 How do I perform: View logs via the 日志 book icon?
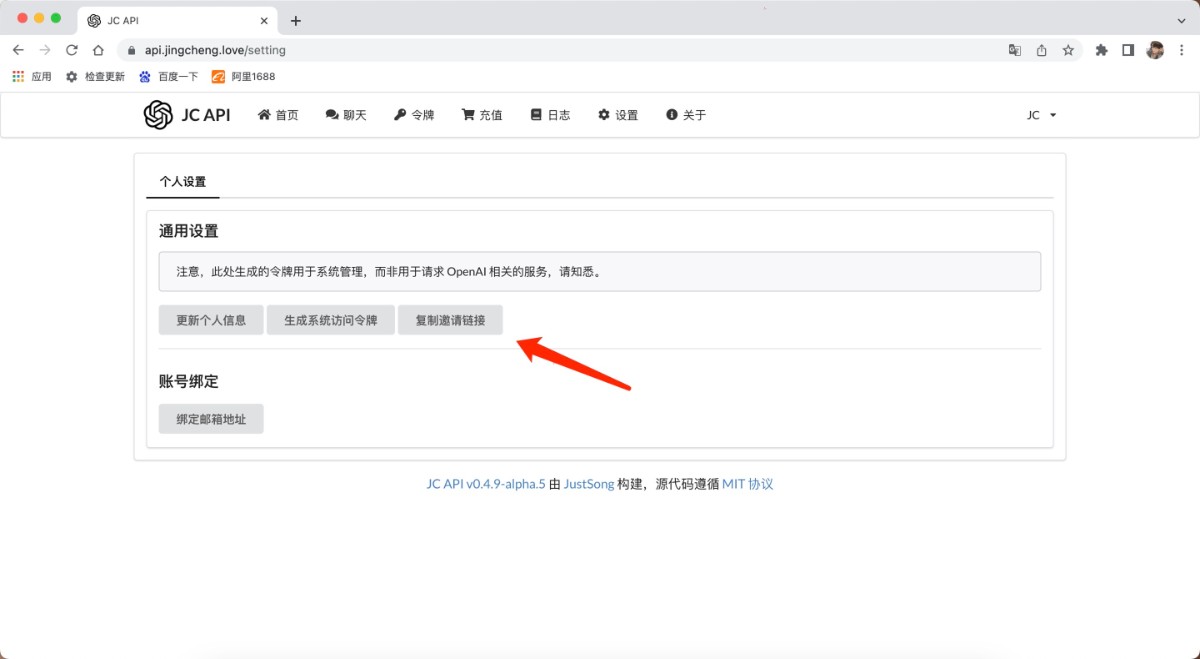coord(535,114)
